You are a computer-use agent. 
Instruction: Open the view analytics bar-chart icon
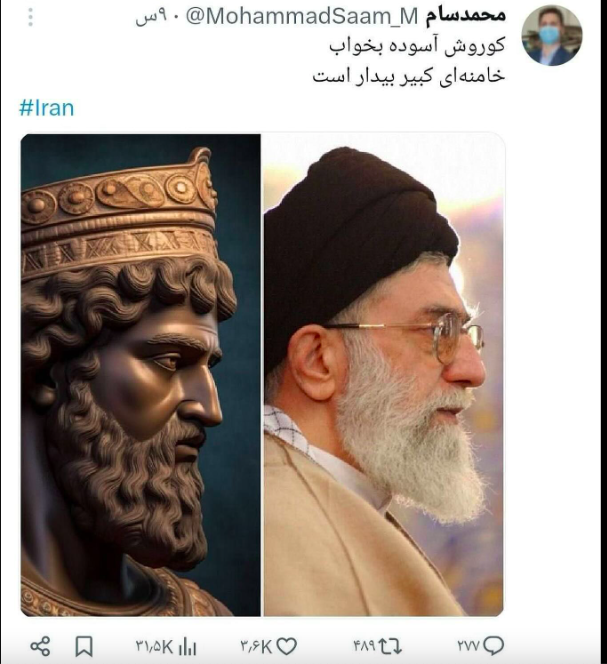point(188,647)
